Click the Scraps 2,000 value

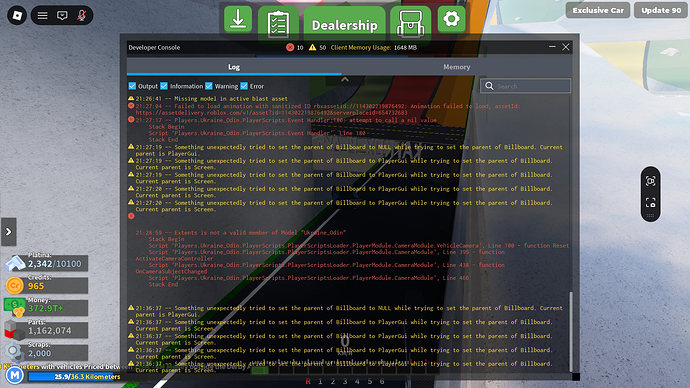40,353
